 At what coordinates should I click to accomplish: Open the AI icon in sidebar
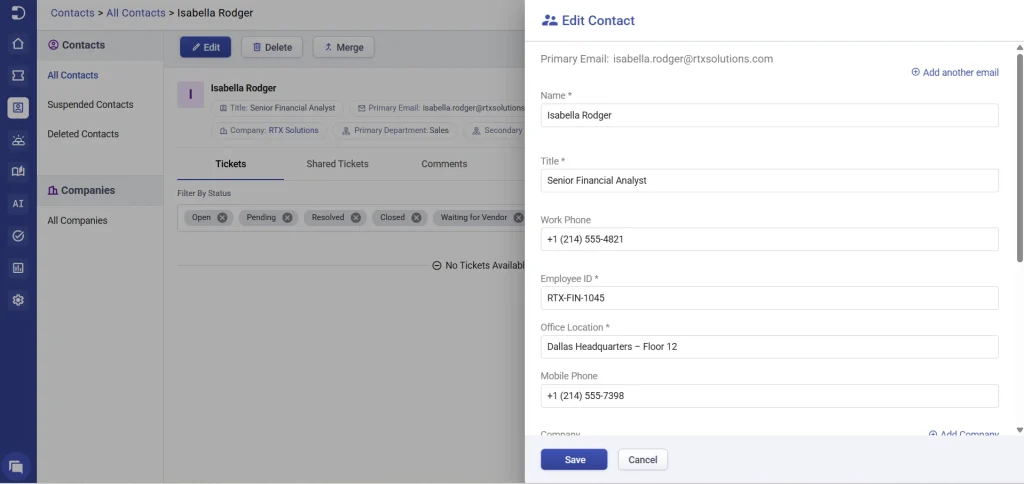coord(18,204)
